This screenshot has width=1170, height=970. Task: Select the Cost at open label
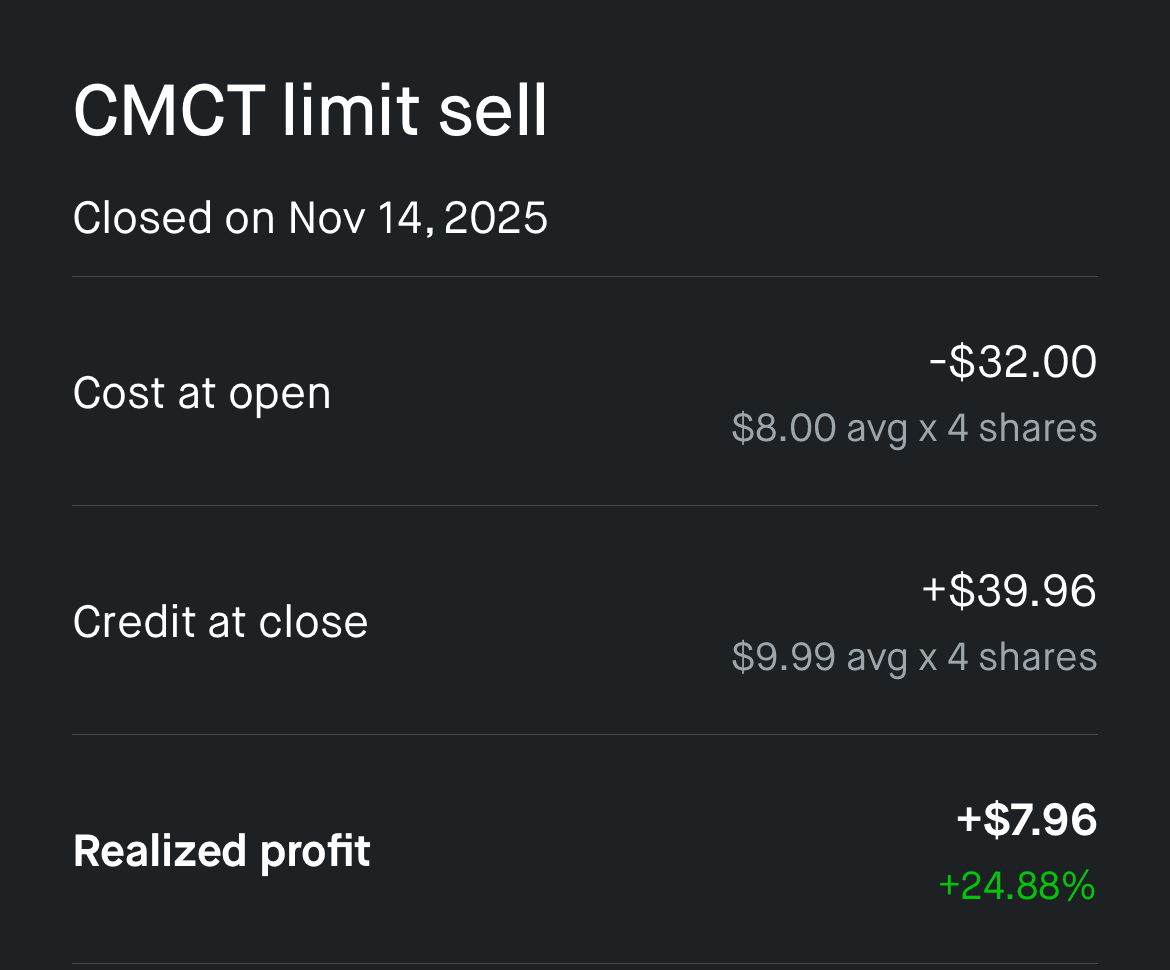pos(201,393)
